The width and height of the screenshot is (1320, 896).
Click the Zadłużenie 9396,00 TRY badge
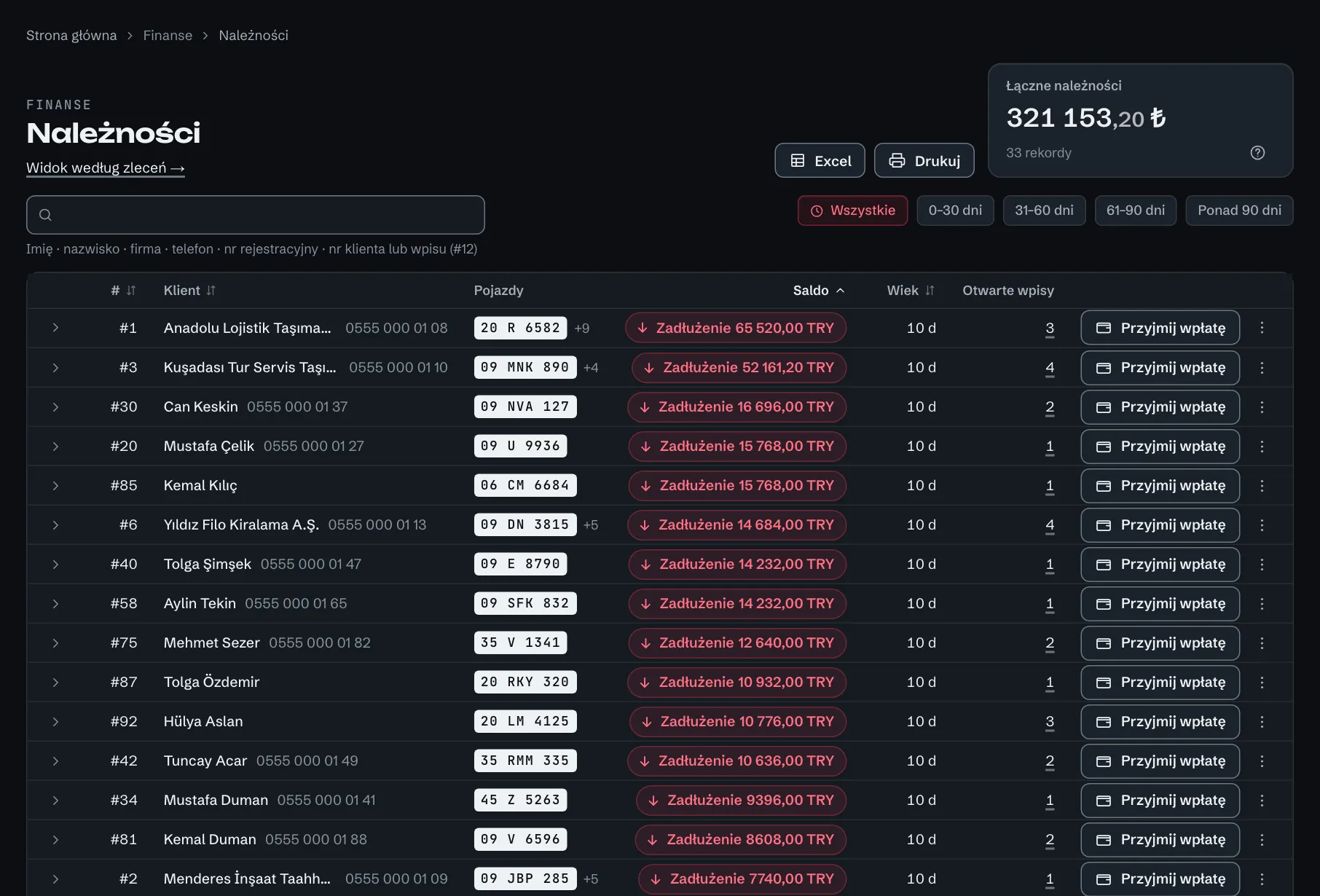(741, 800)
